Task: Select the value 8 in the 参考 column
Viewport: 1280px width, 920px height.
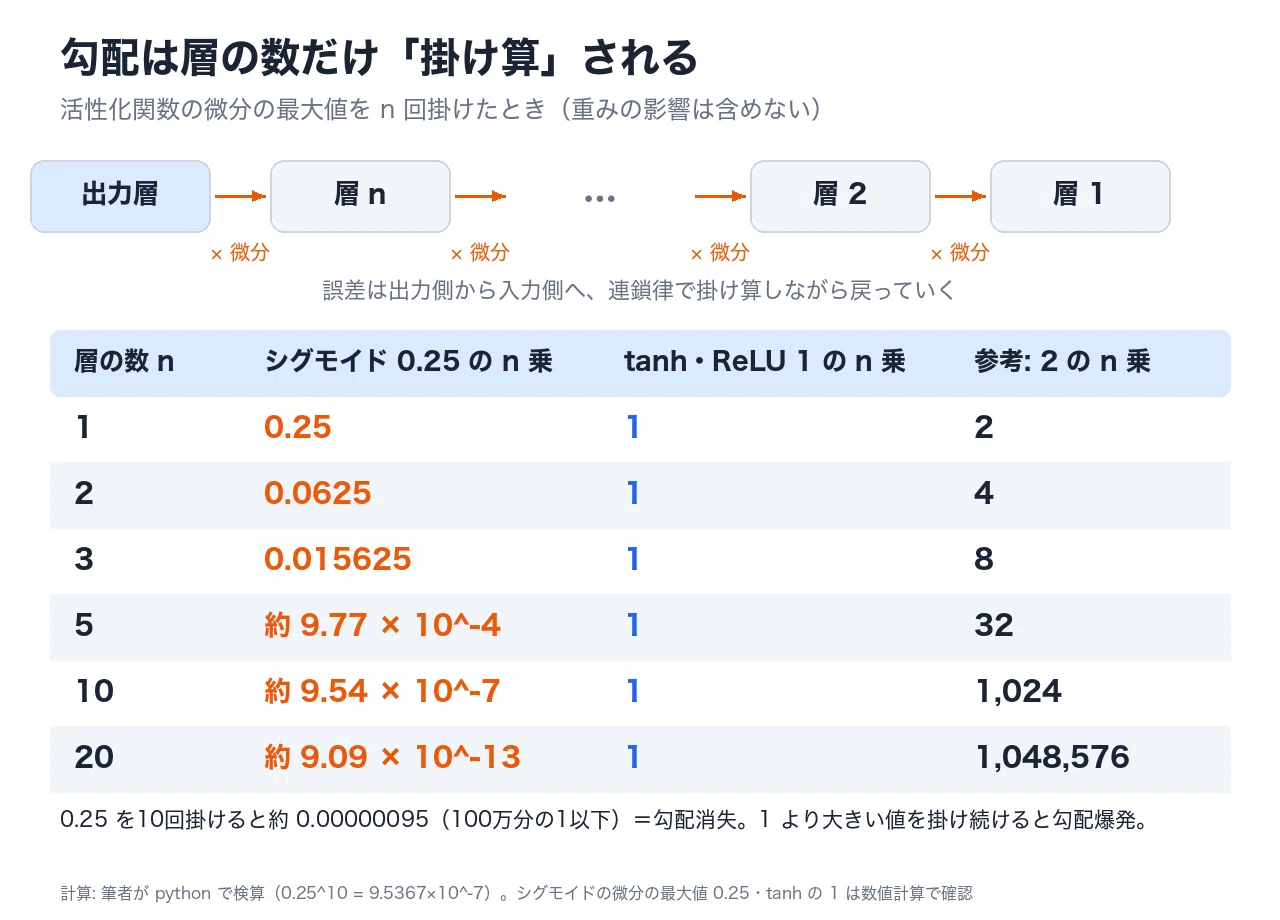Action: pyautogui.click(x=984, y=559)
